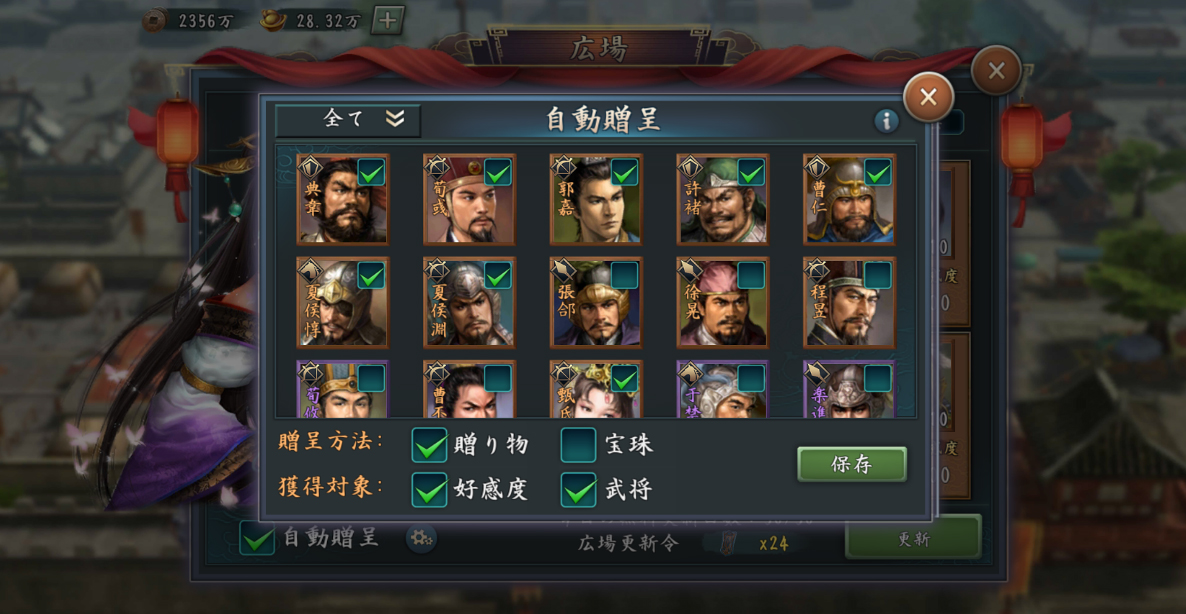Select the 典韋 general portrait
This screenshot has width=1186, height=614.
click(343, 200)
